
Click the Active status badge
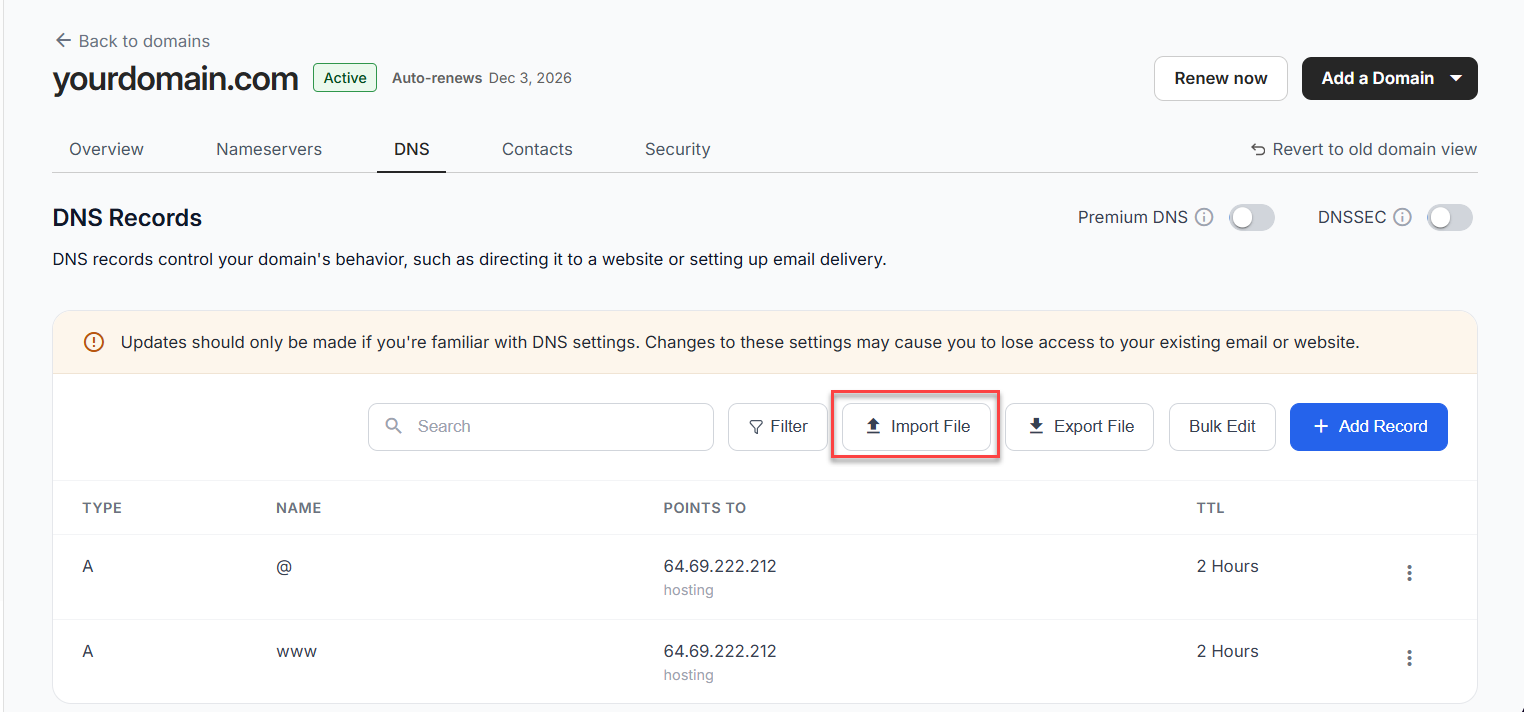[345, 78]
